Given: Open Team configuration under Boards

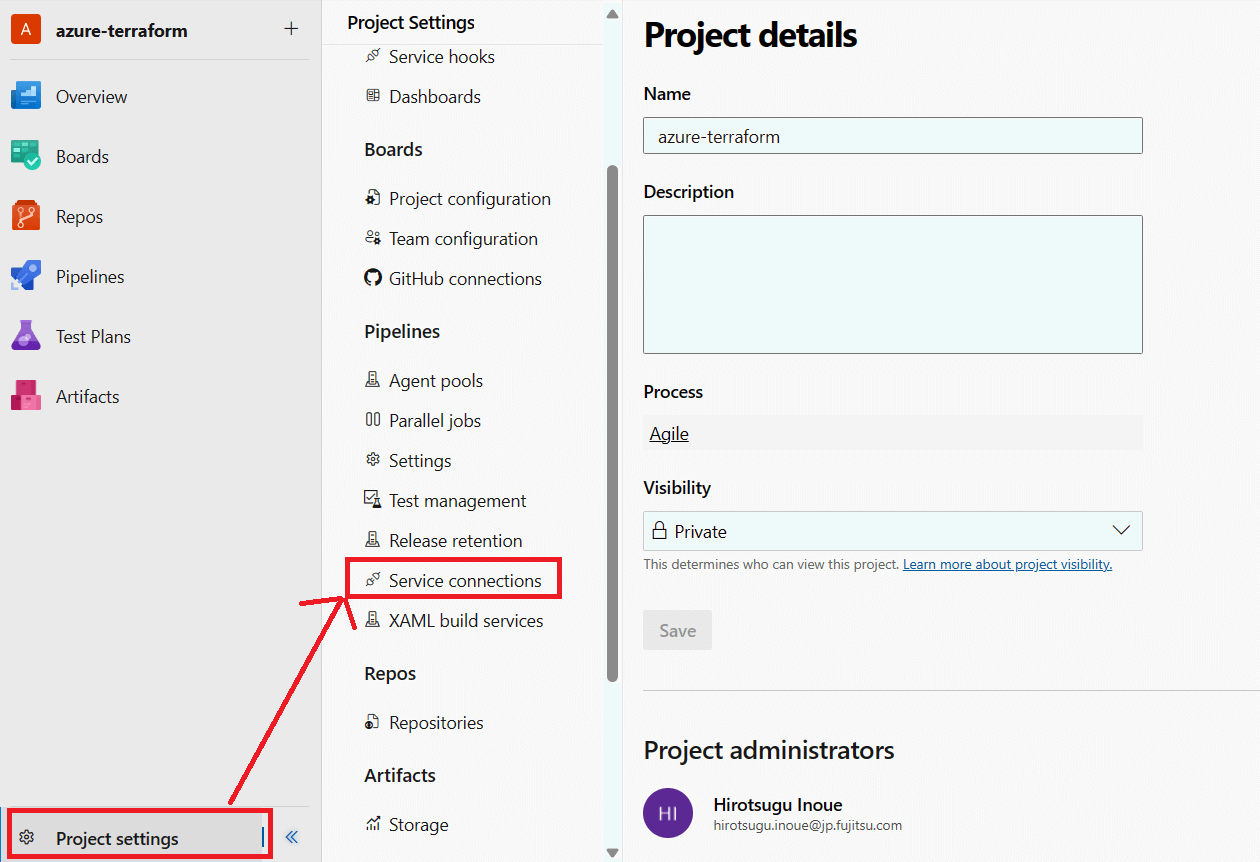Looking at the screenshot, I should click(x=462, y=238).
